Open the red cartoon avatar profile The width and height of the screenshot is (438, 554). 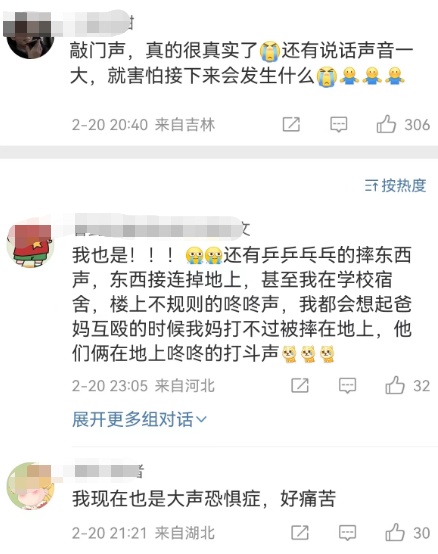point(30,245)
